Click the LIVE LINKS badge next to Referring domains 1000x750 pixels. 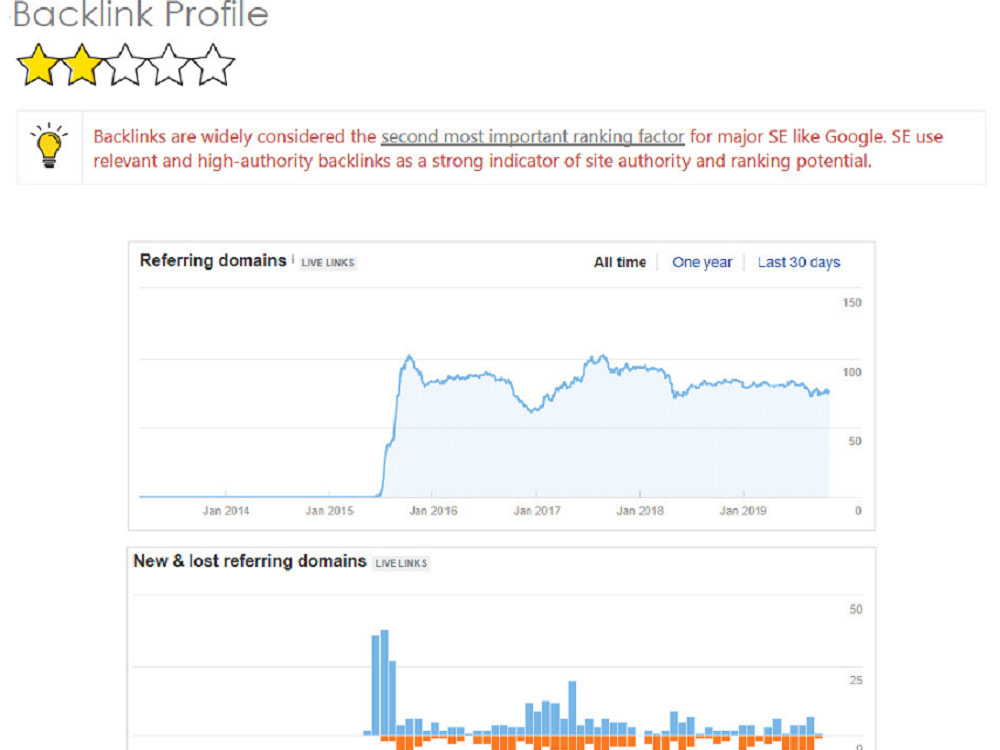328,263
